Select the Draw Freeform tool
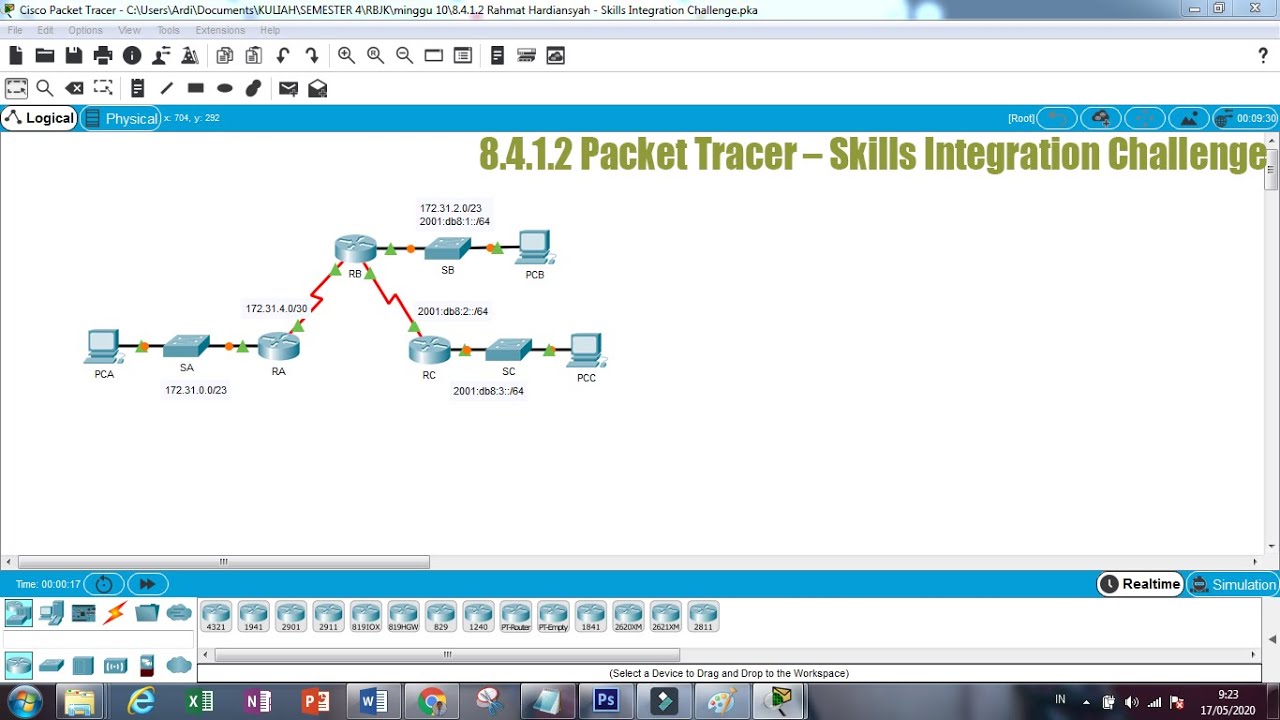Screen dimensions: 1280x720 (254, 88)
